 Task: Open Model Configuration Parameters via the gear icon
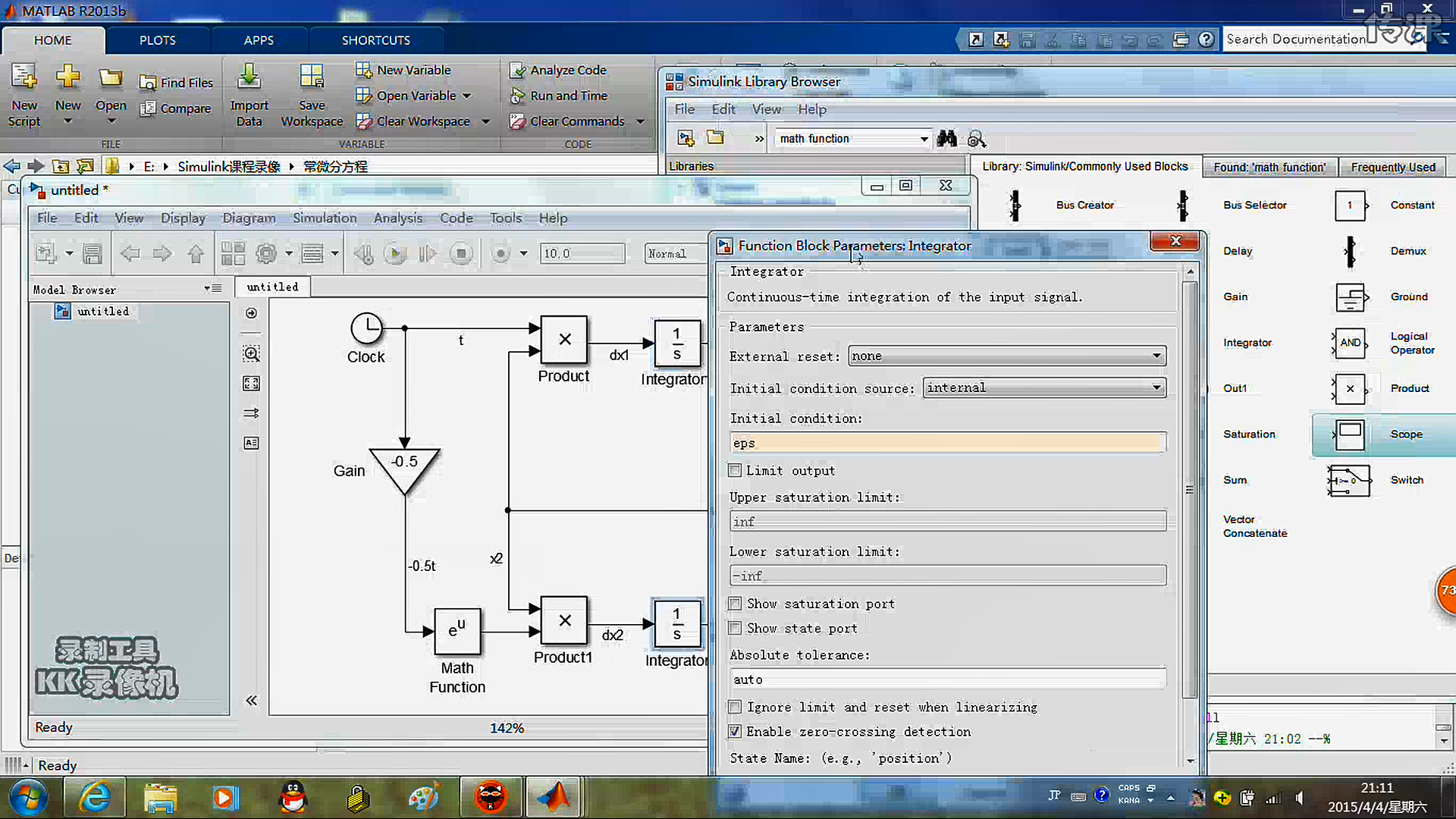265,253
